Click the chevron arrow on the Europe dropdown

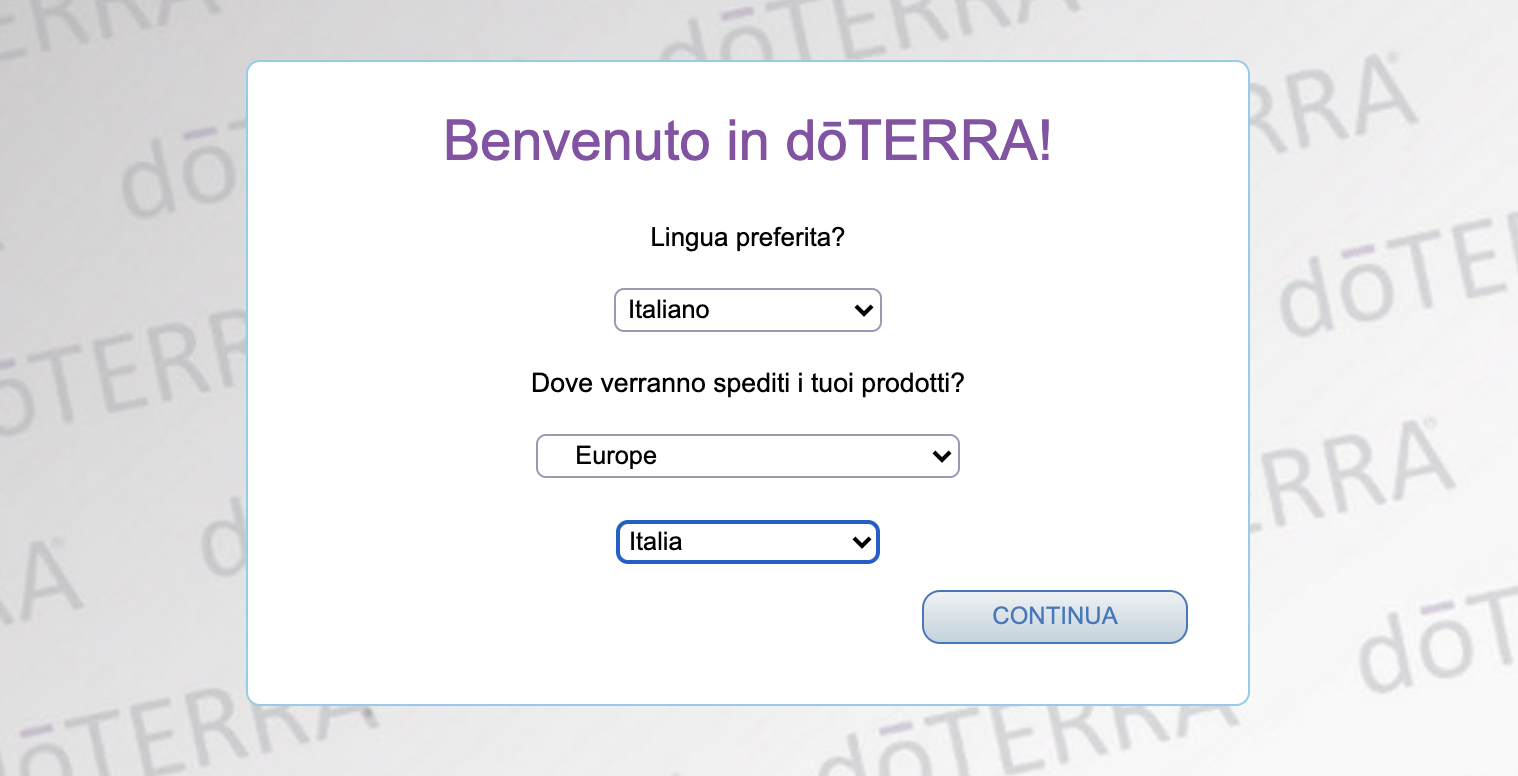941,457
